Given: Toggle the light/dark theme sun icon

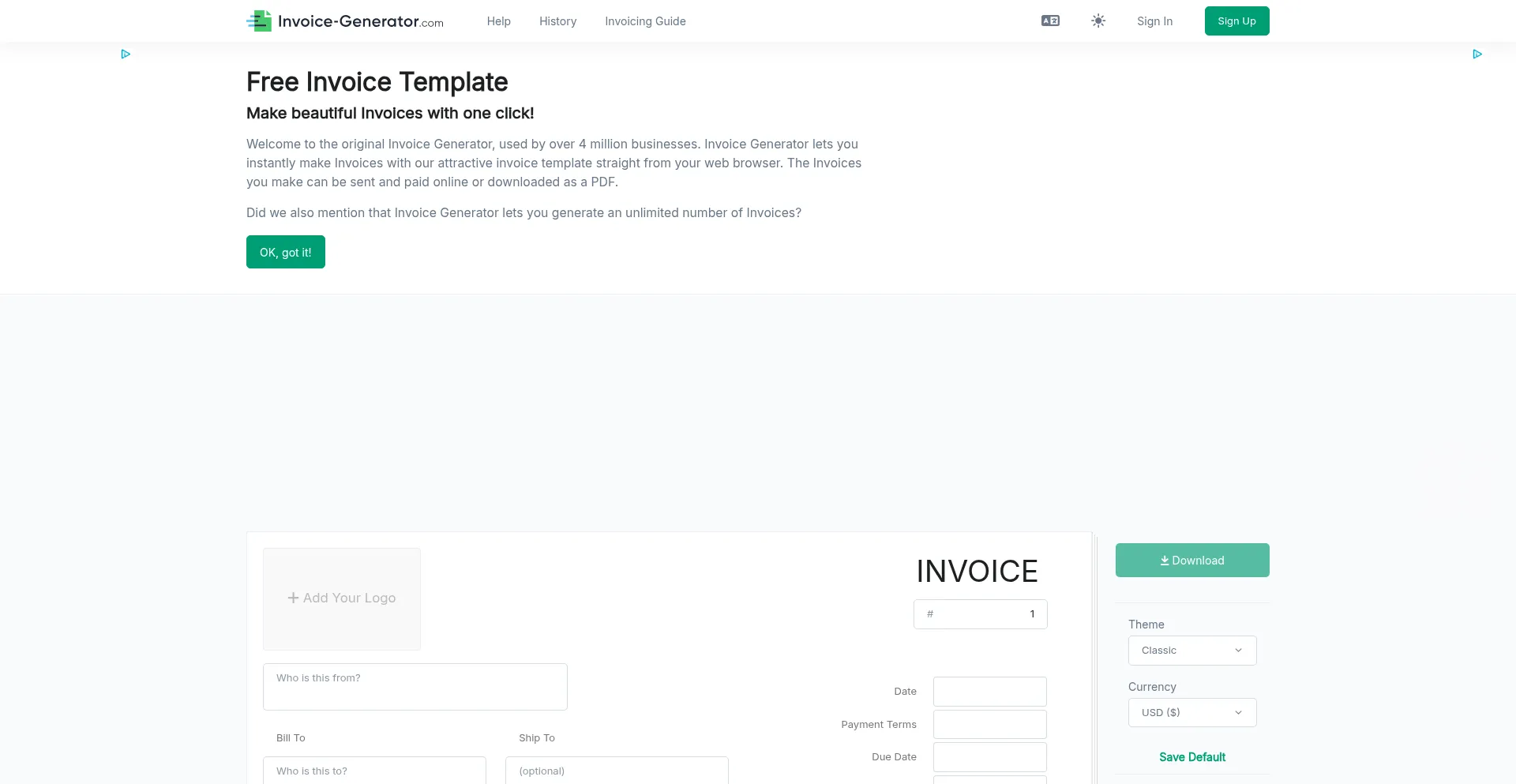Looking at the screenshot, I should click(x=1098, y=21).
